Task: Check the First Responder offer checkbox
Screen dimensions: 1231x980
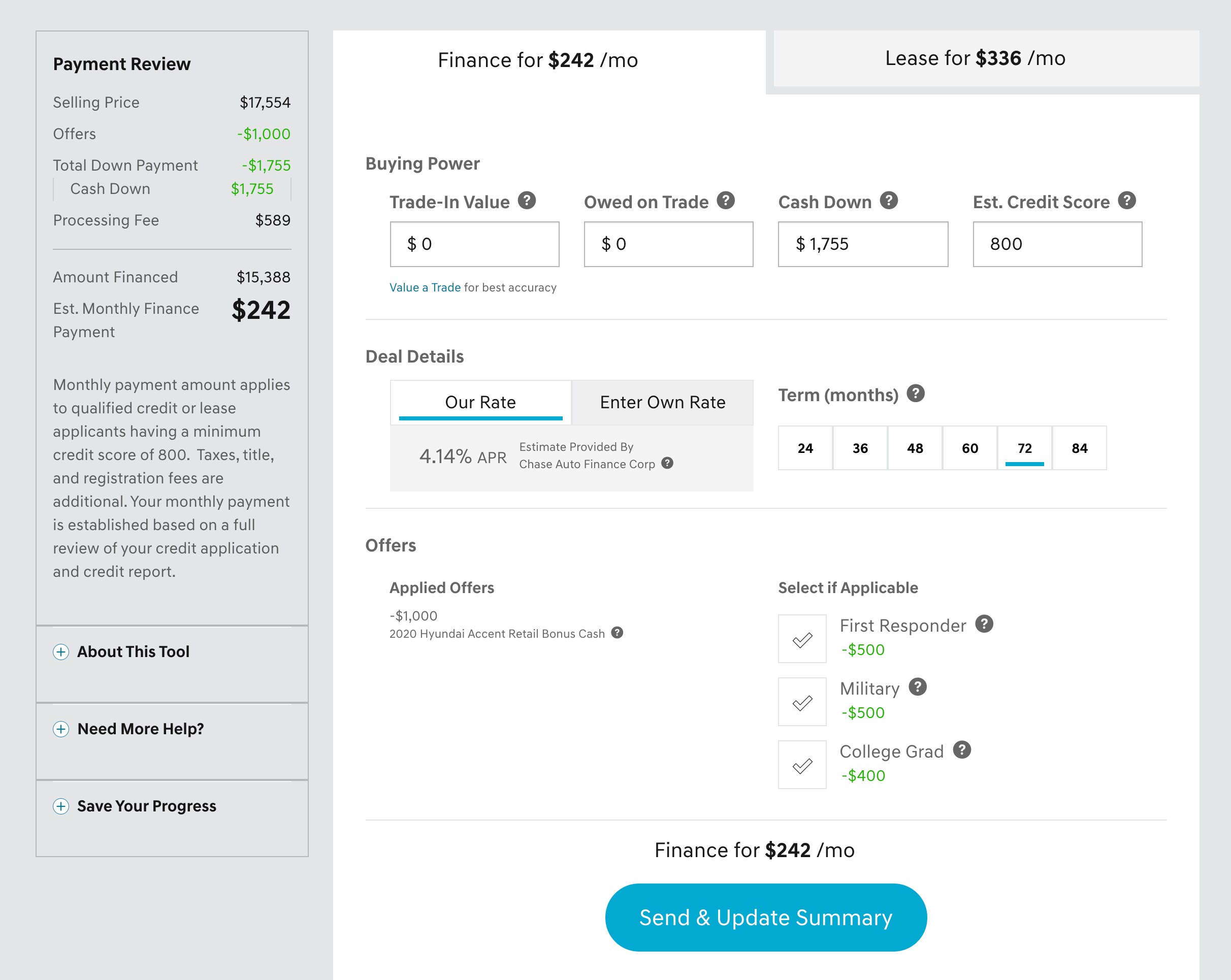Action: (802, 639)
